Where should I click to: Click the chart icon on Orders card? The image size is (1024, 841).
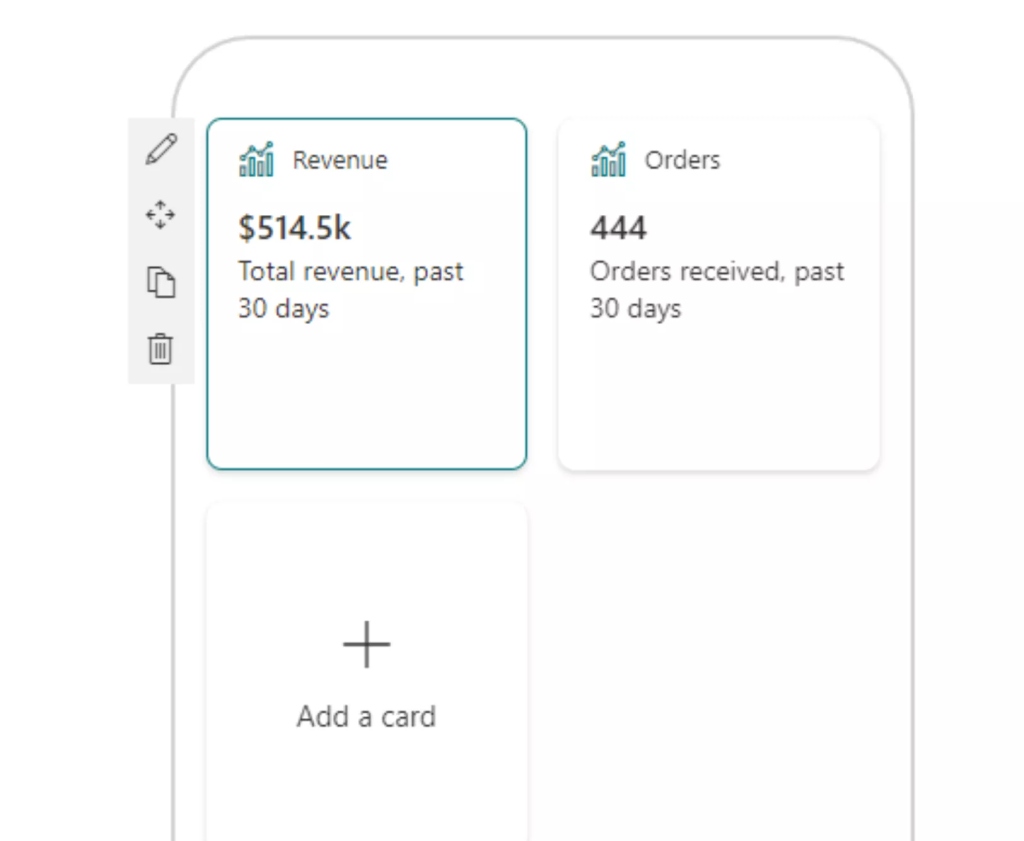[608, 159]
